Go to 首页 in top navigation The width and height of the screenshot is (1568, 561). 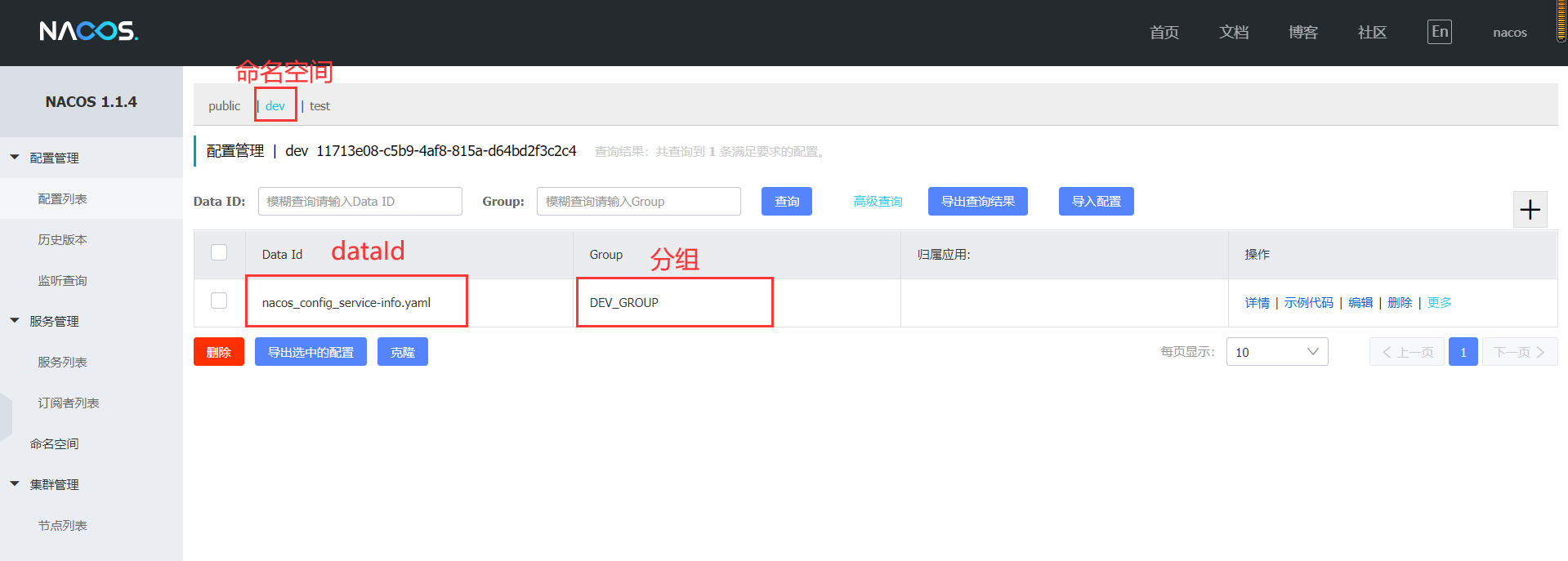click(1164, 32)
